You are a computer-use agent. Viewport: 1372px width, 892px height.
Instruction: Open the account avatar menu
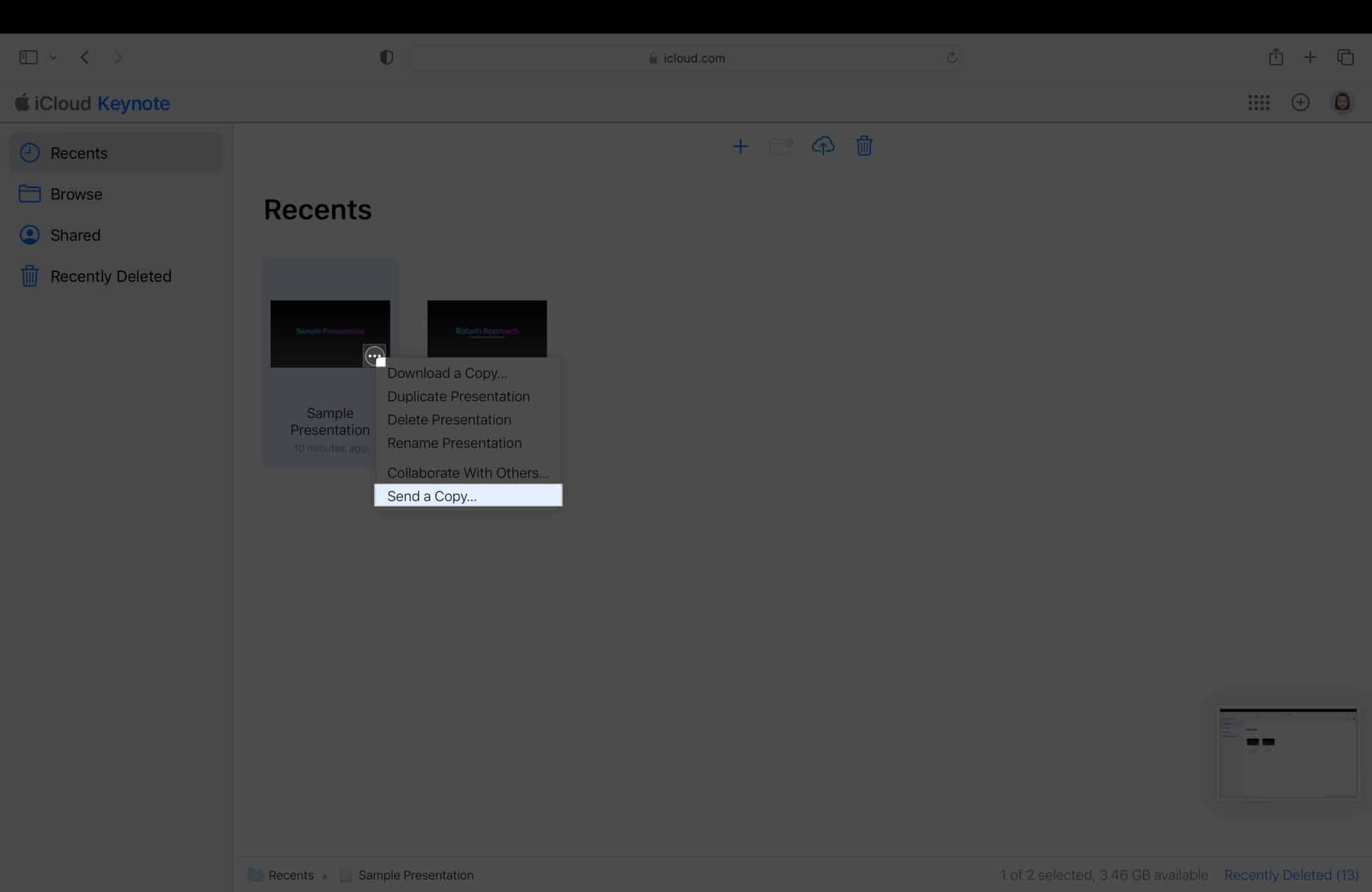1342,102
